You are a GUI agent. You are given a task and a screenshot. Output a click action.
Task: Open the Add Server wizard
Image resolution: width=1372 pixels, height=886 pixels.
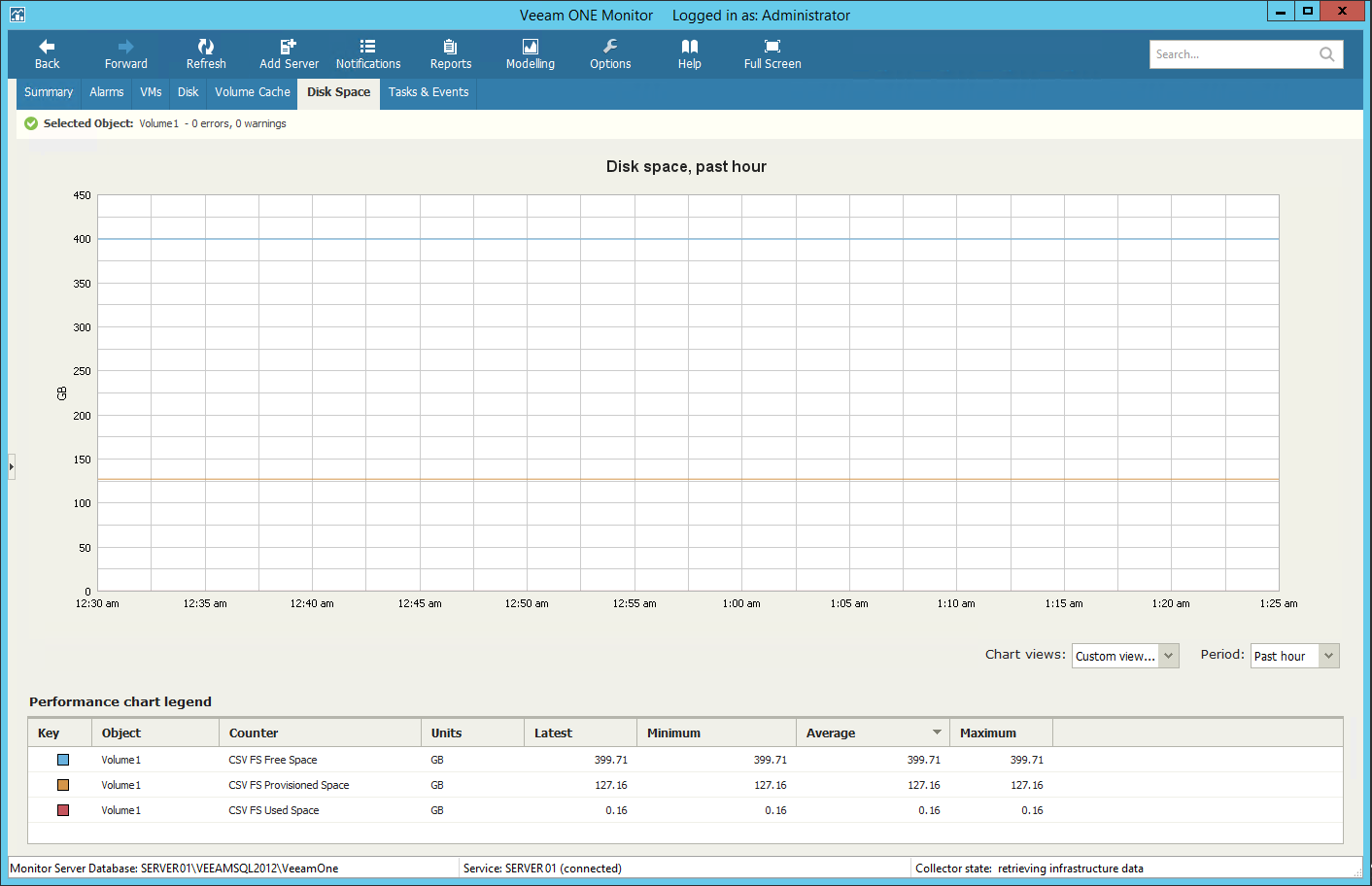click(289, 54)
